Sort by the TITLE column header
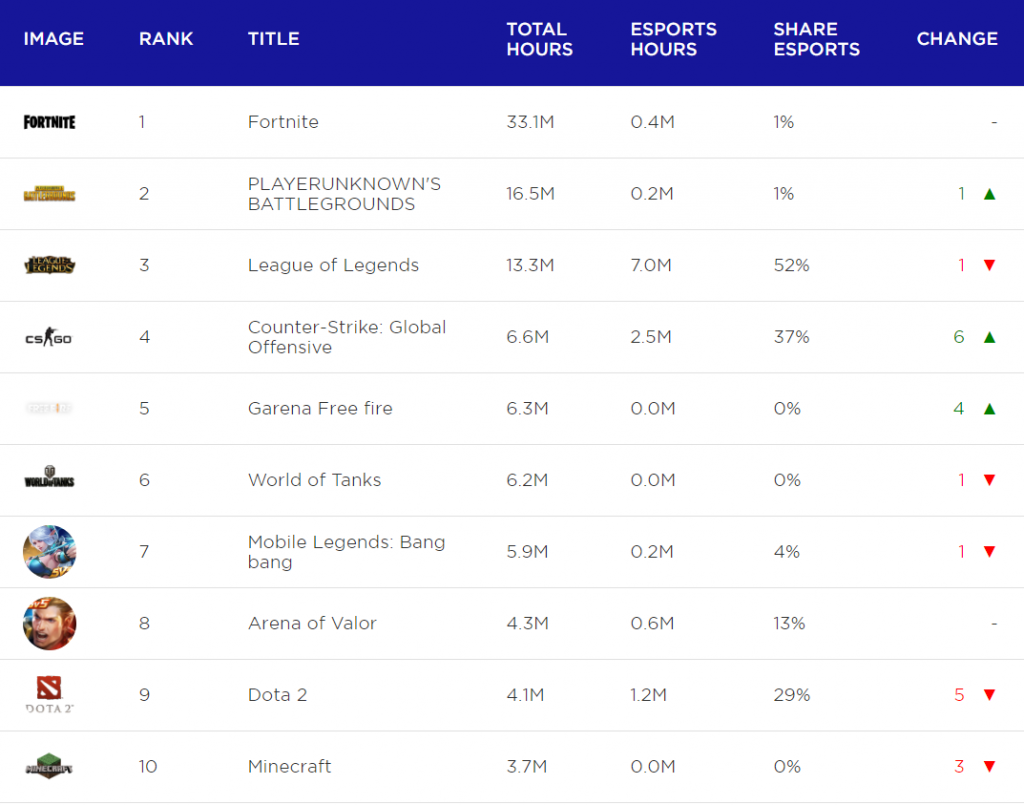The width and height of the screenshot is (1024, 805). [x=274, y=39]
